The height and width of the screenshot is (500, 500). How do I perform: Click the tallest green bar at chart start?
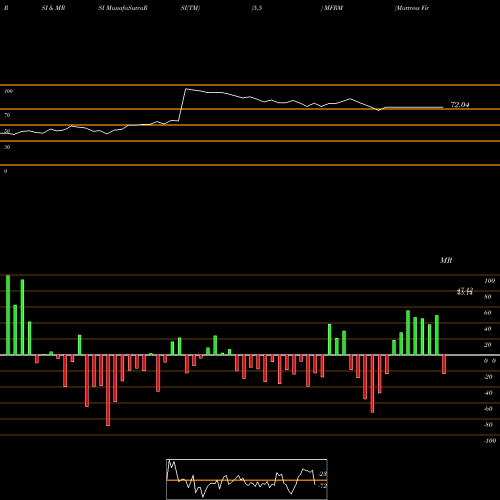pyautogui.click(x=8, y=315)
